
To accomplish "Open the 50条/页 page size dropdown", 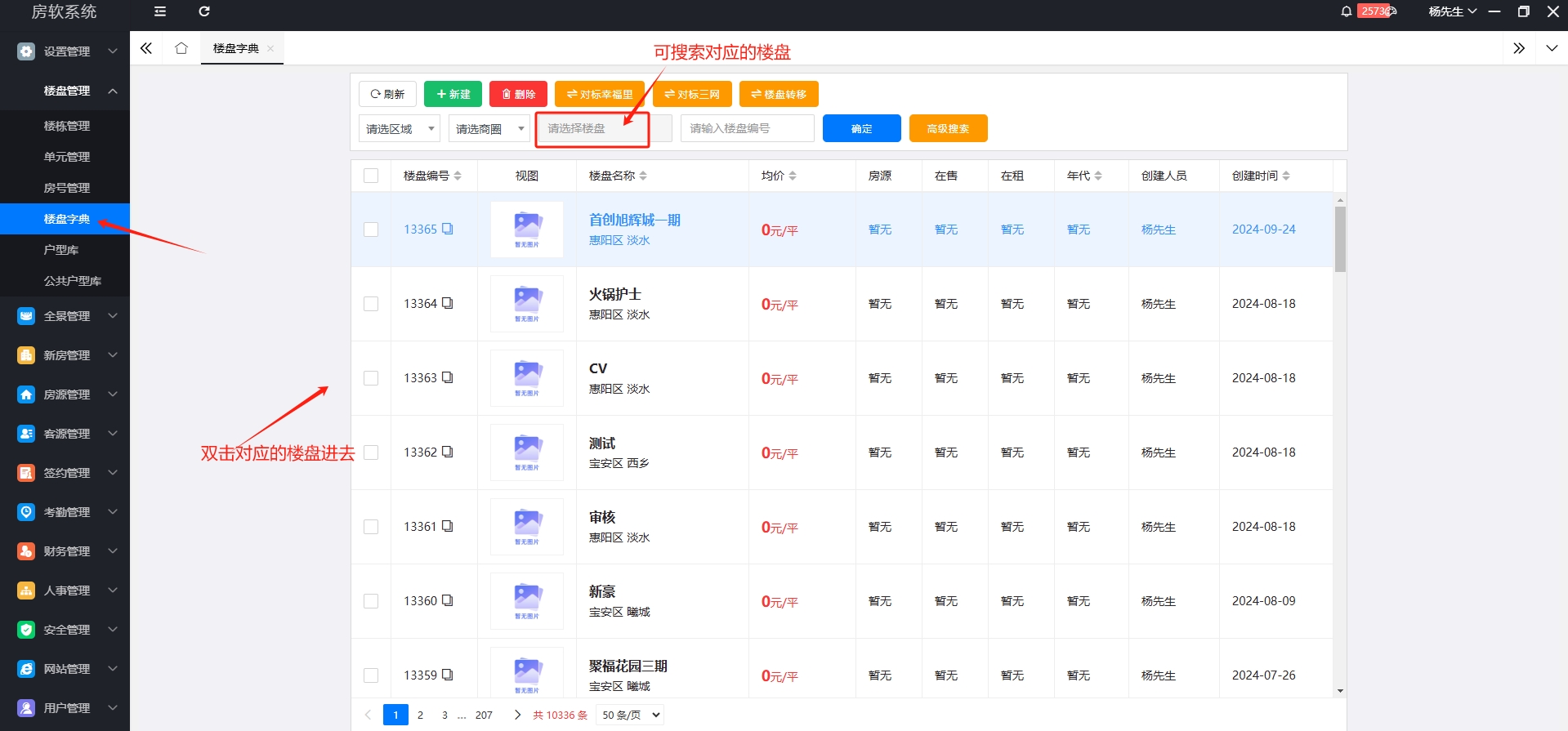I will click(x=630, y=715).
